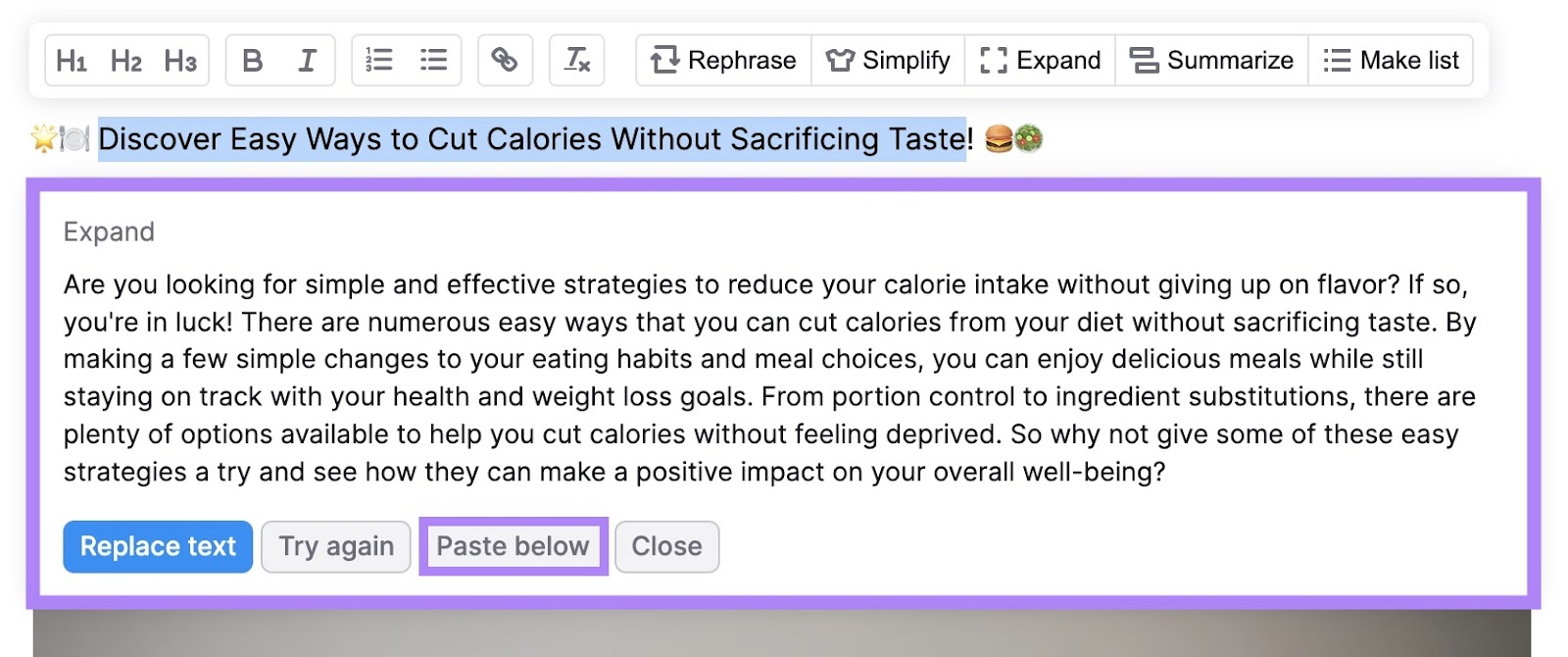Select the bullet list icon
This screenshot has width=1568, height=657.
click(434, 61)
